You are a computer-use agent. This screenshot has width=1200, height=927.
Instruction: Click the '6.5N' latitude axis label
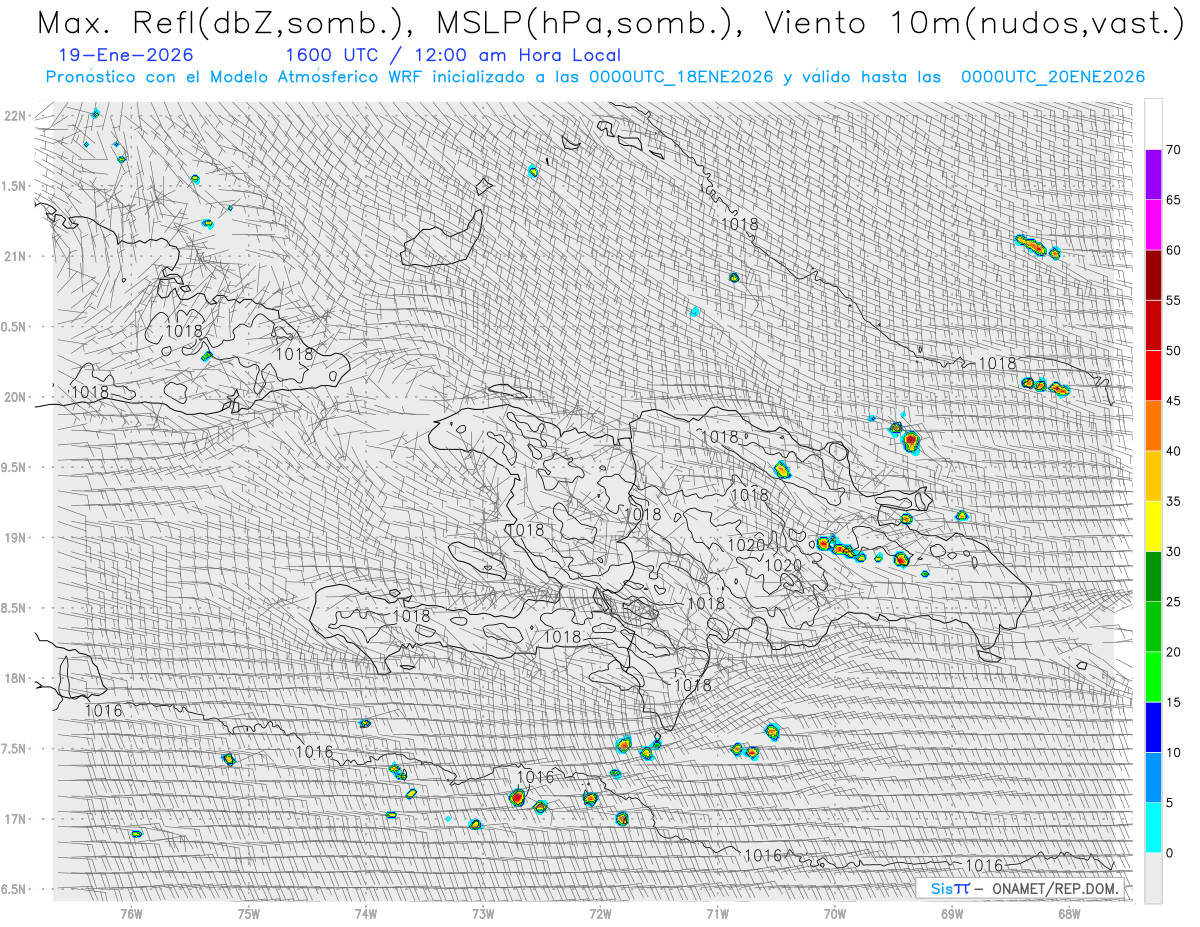13,889
